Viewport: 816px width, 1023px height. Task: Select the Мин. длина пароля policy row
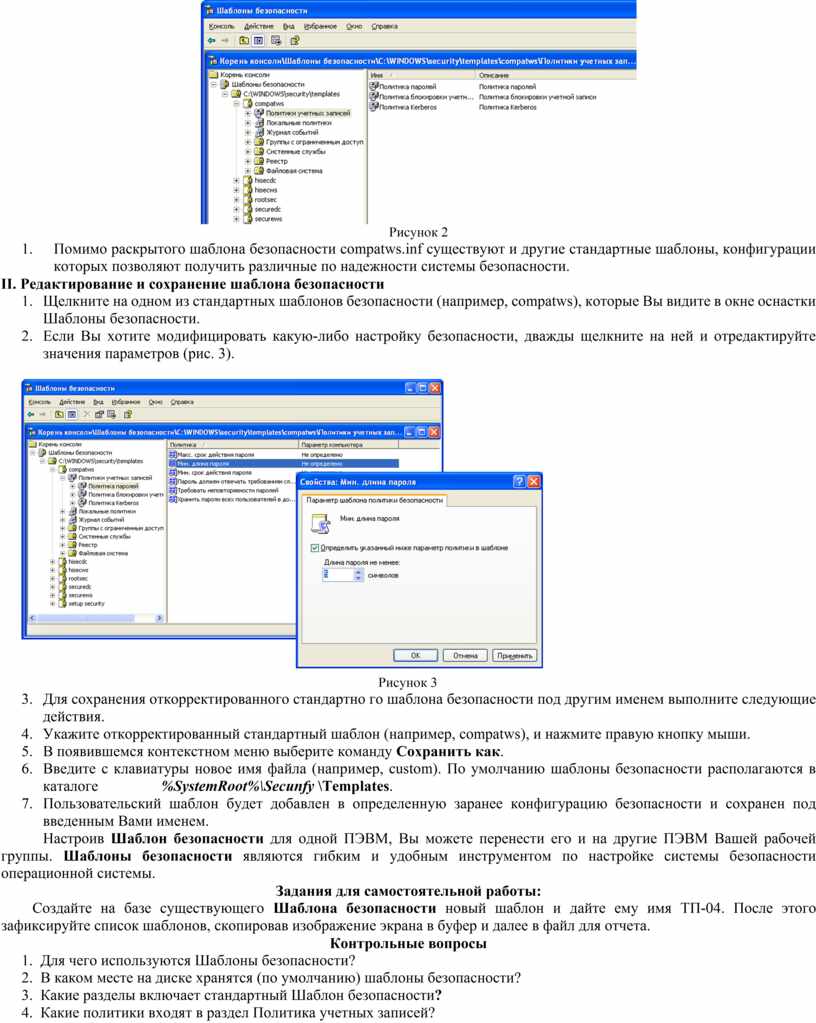point(283,464)
